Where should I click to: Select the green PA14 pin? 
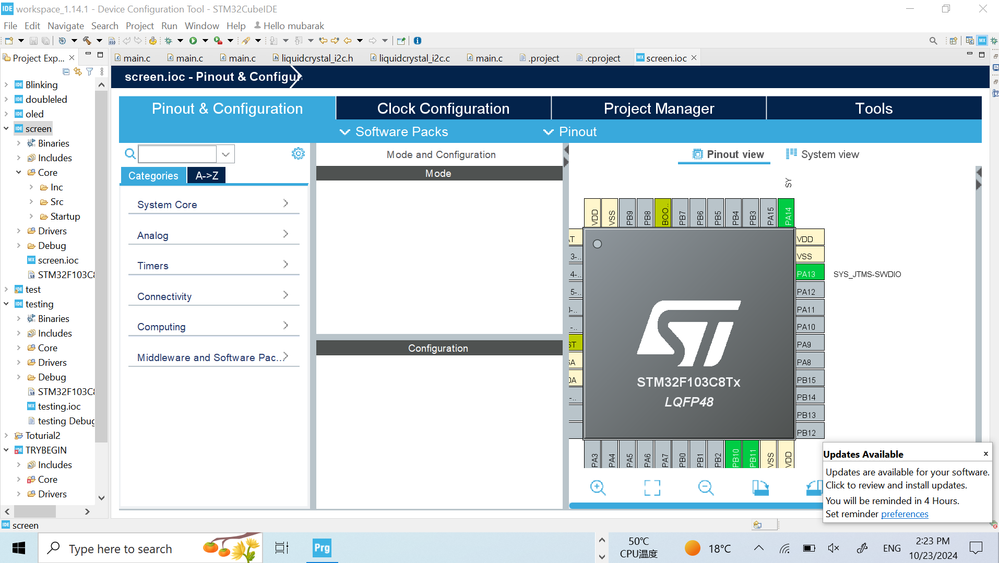pos(786,213)
